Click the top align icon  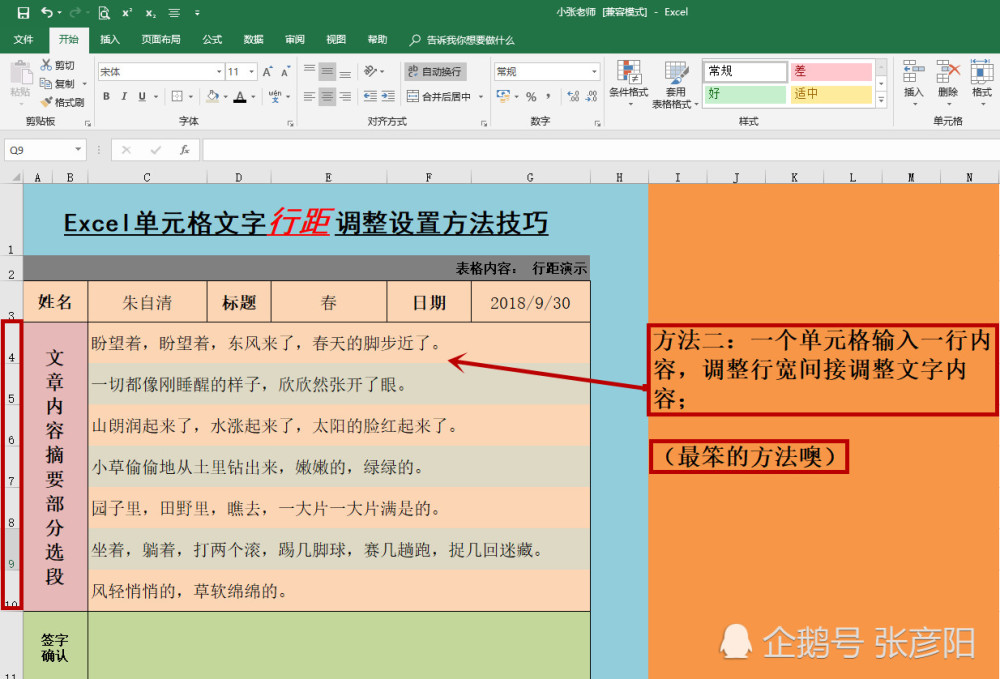pos(309,71)
